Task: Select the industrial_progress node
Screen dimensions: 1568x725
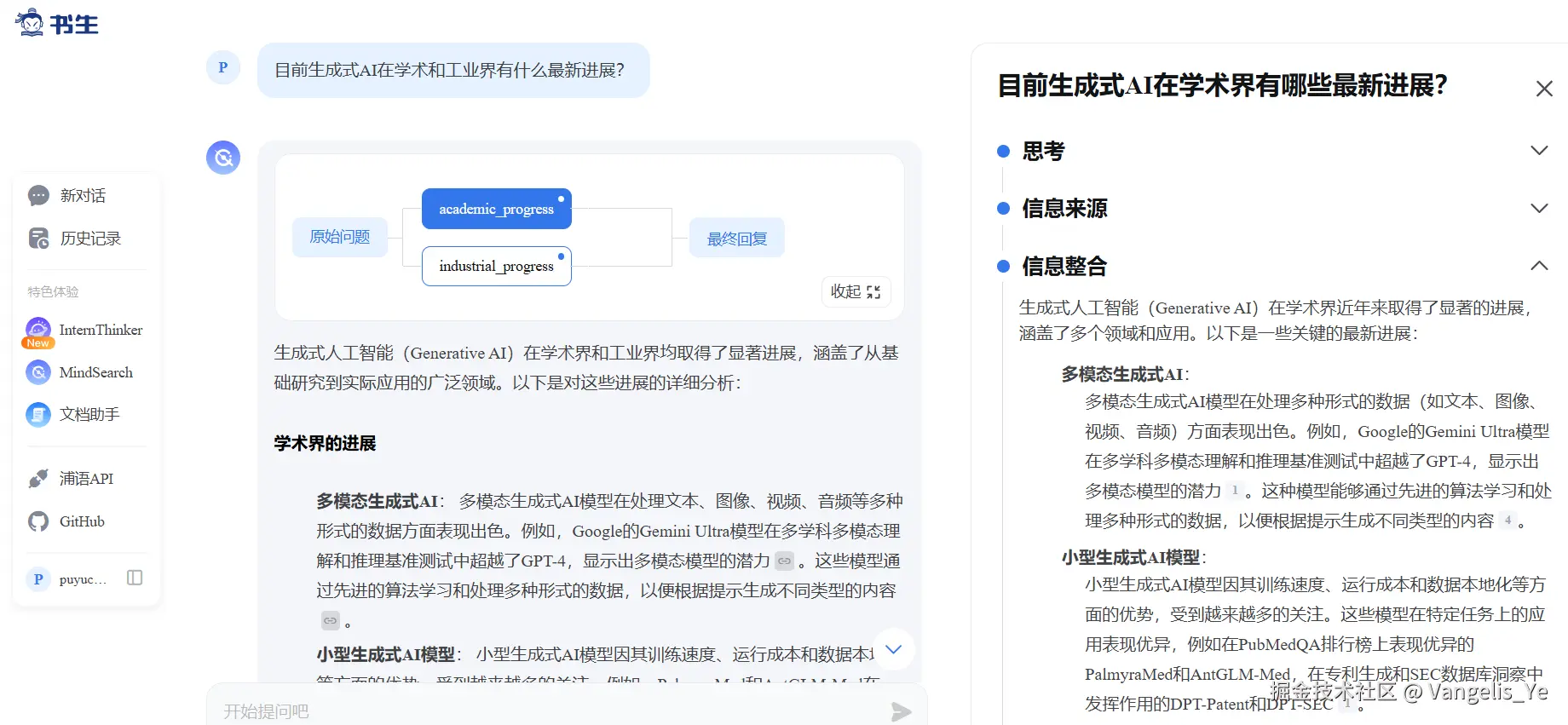Action: coord(497,266)
